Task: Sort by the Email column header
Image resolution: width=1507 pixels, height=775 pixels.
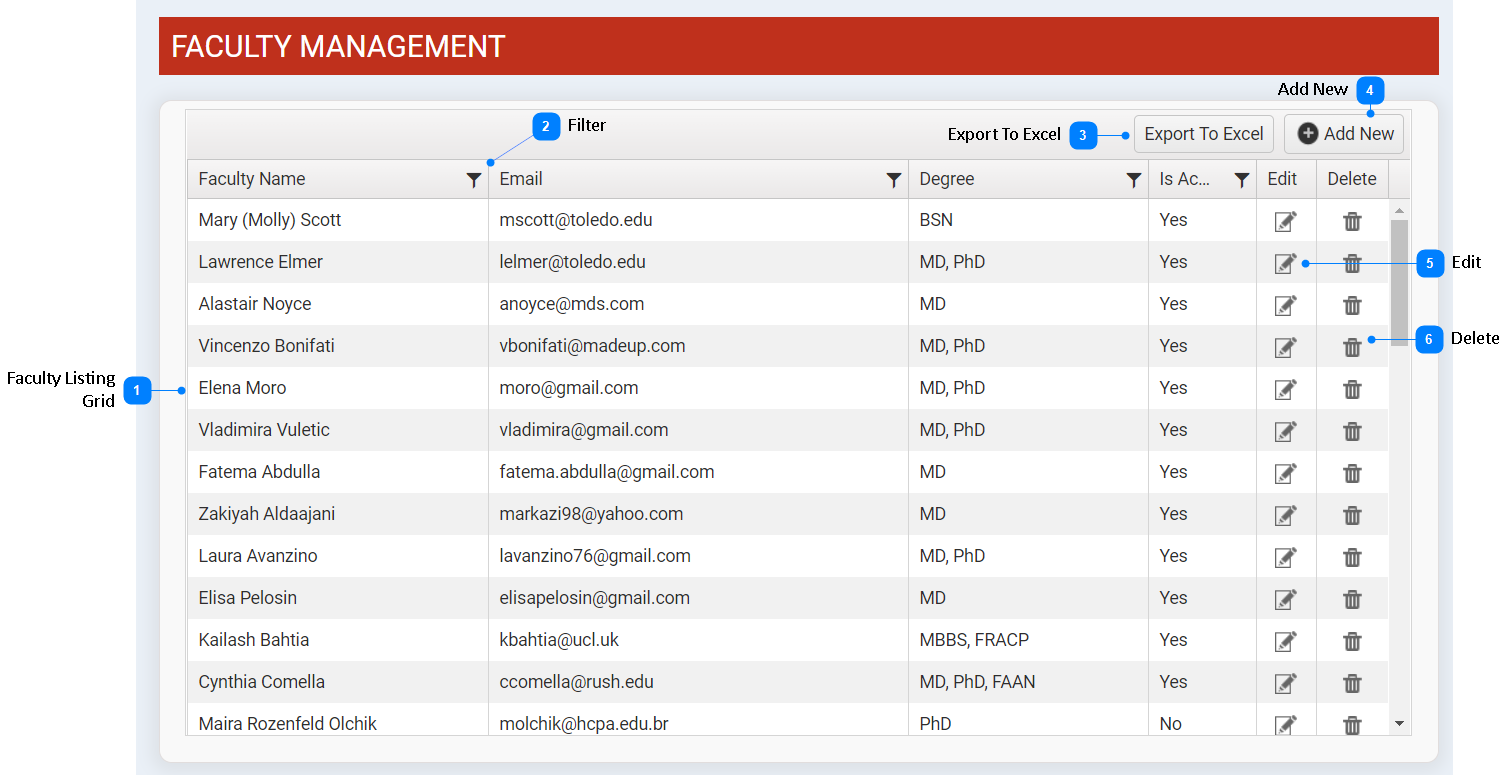Action: click(521, 179)
